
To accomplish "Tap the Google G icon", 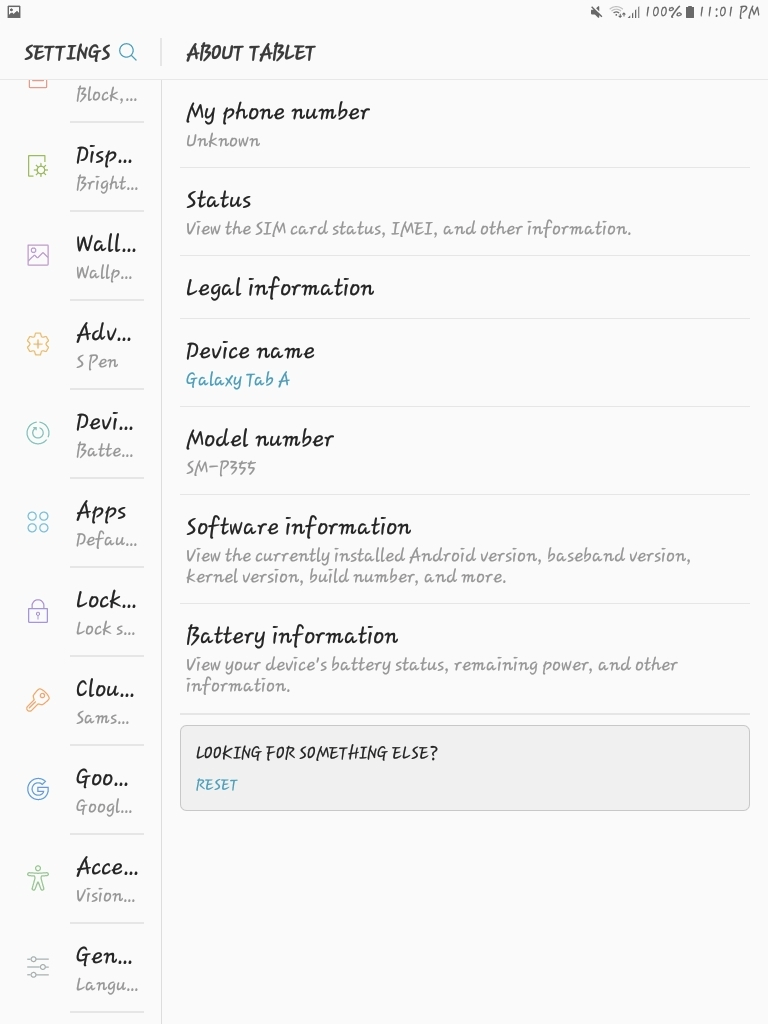I will coord(38,789).
